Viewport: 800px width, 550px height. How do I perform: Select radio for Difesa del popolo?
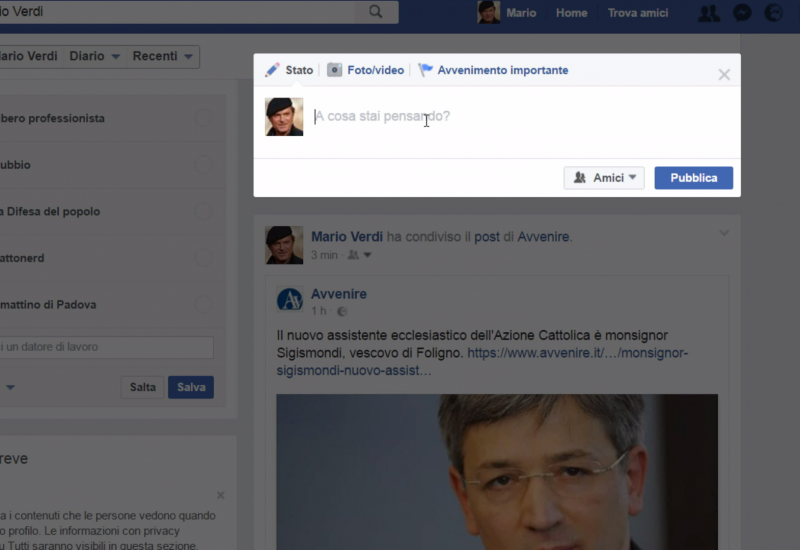tap(204, 211)
